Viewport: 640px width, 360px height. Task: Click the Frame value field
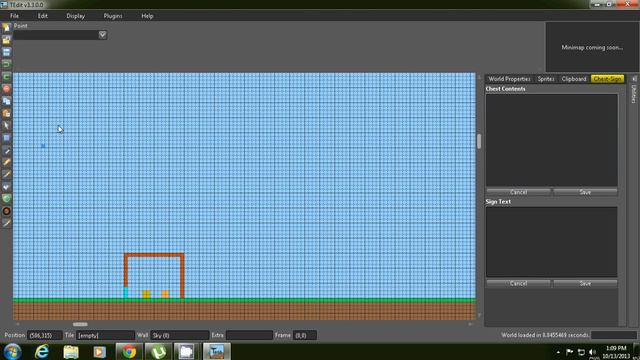click(304, 335)
